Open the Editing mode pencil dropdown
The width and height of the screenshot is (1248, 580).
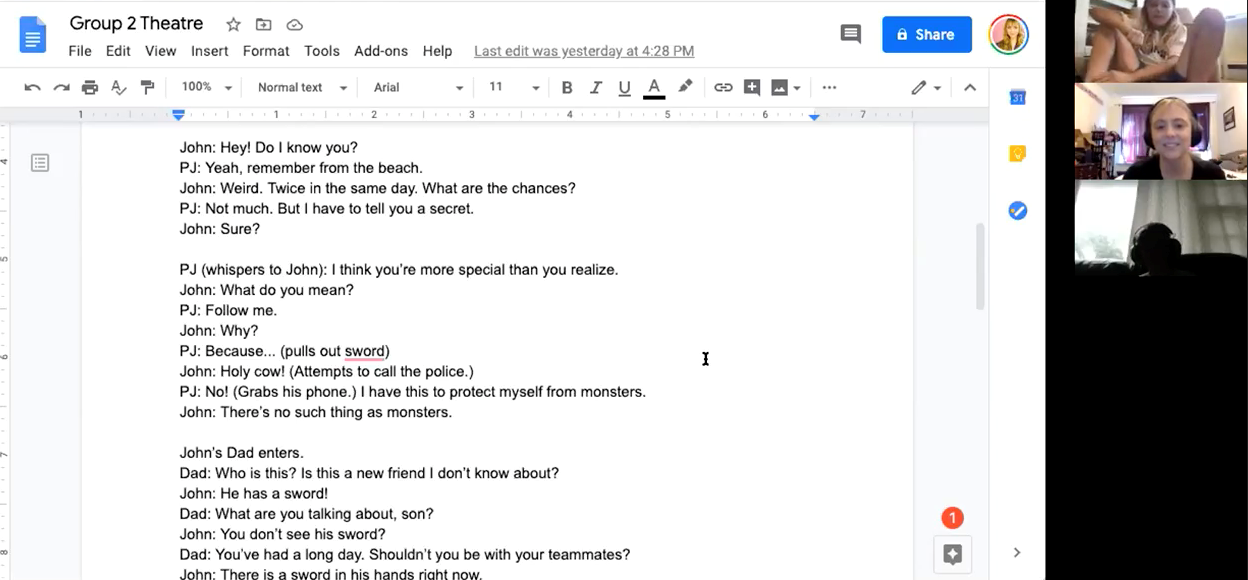tap(926, 88)
